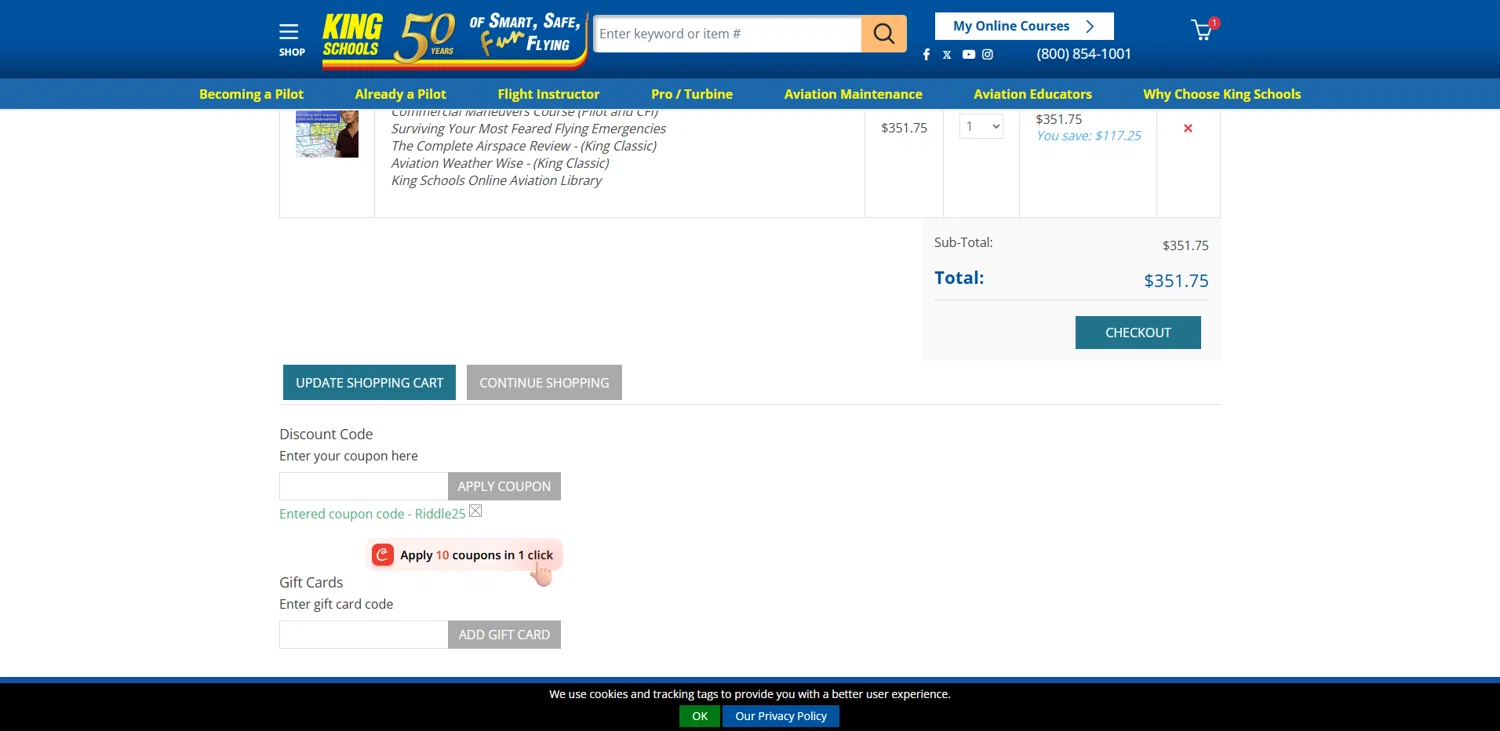The width and height of the screenshot is (1500, 731).
Task: Focus the coupon code input field
Action: tap(364, 486)
